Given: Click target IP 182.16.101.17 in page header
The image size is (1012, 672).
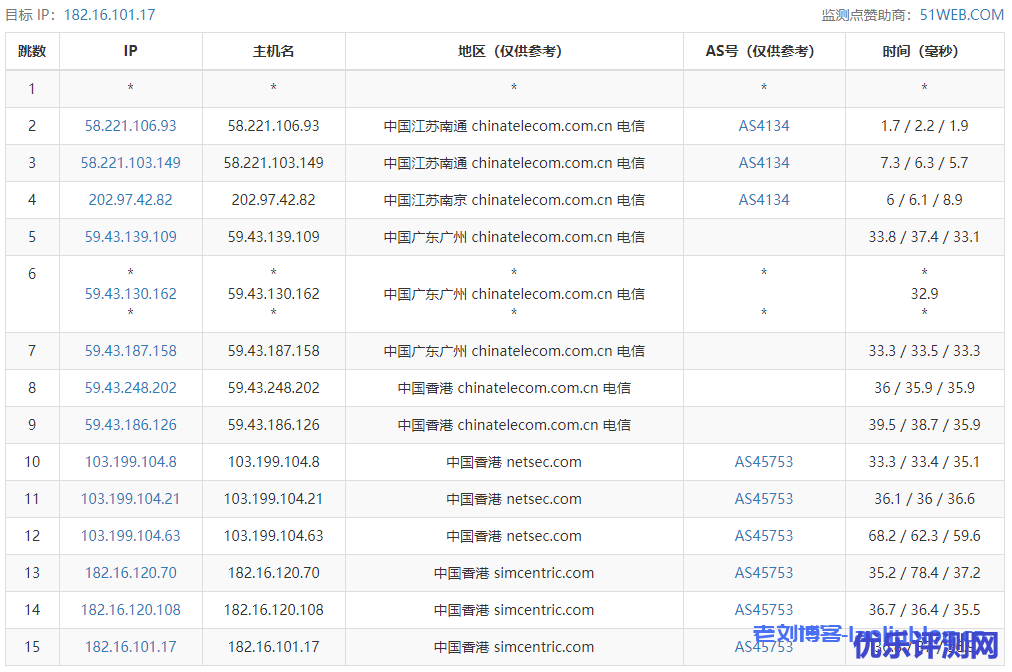Looking at the screenshot, I should [109, 15].
